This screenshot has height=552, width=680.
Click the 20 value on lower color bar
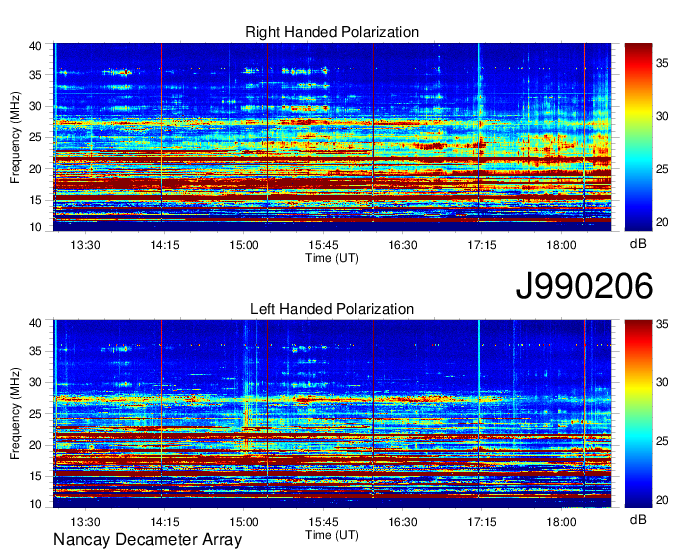click(662, 500)
